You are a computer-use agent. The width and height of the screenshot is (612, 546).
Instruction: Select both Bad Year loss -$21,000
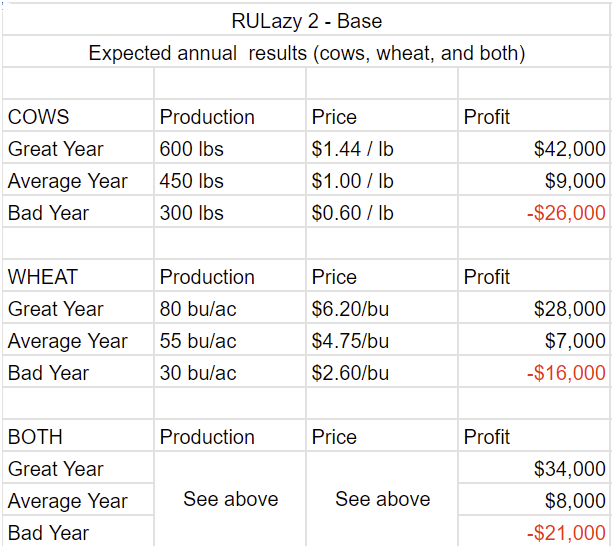tap(566, 533)
